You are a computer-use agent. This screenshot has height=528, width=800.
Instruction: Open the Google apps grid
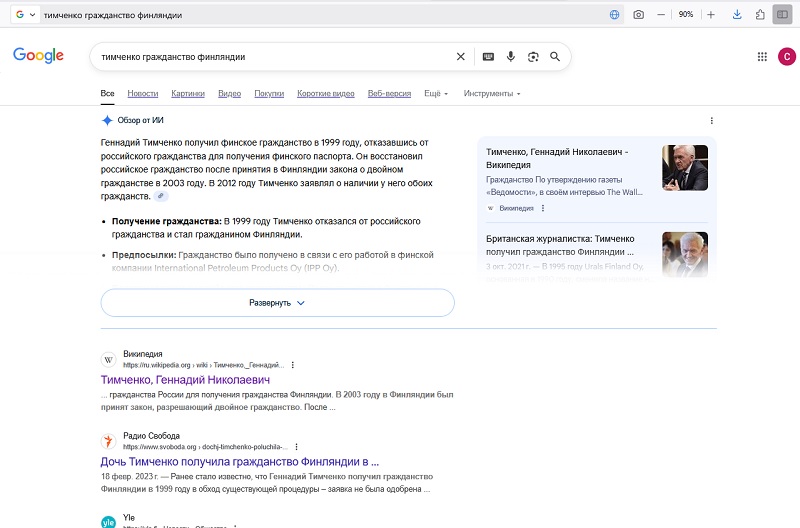coord(762,57)
